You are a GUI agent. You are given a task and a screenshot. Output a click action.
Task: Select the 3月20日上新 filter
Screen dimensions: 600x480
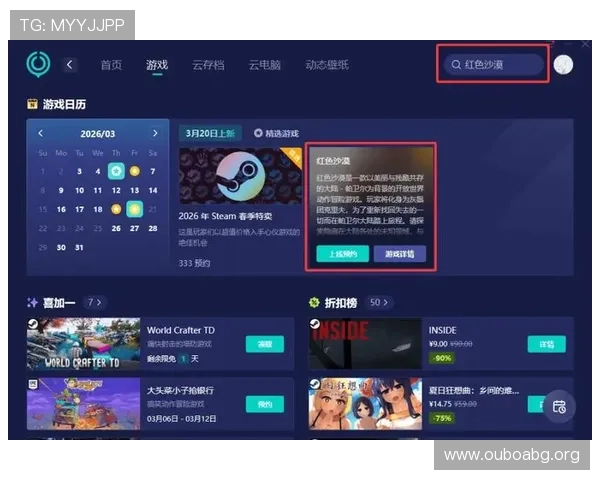[211, 133]
